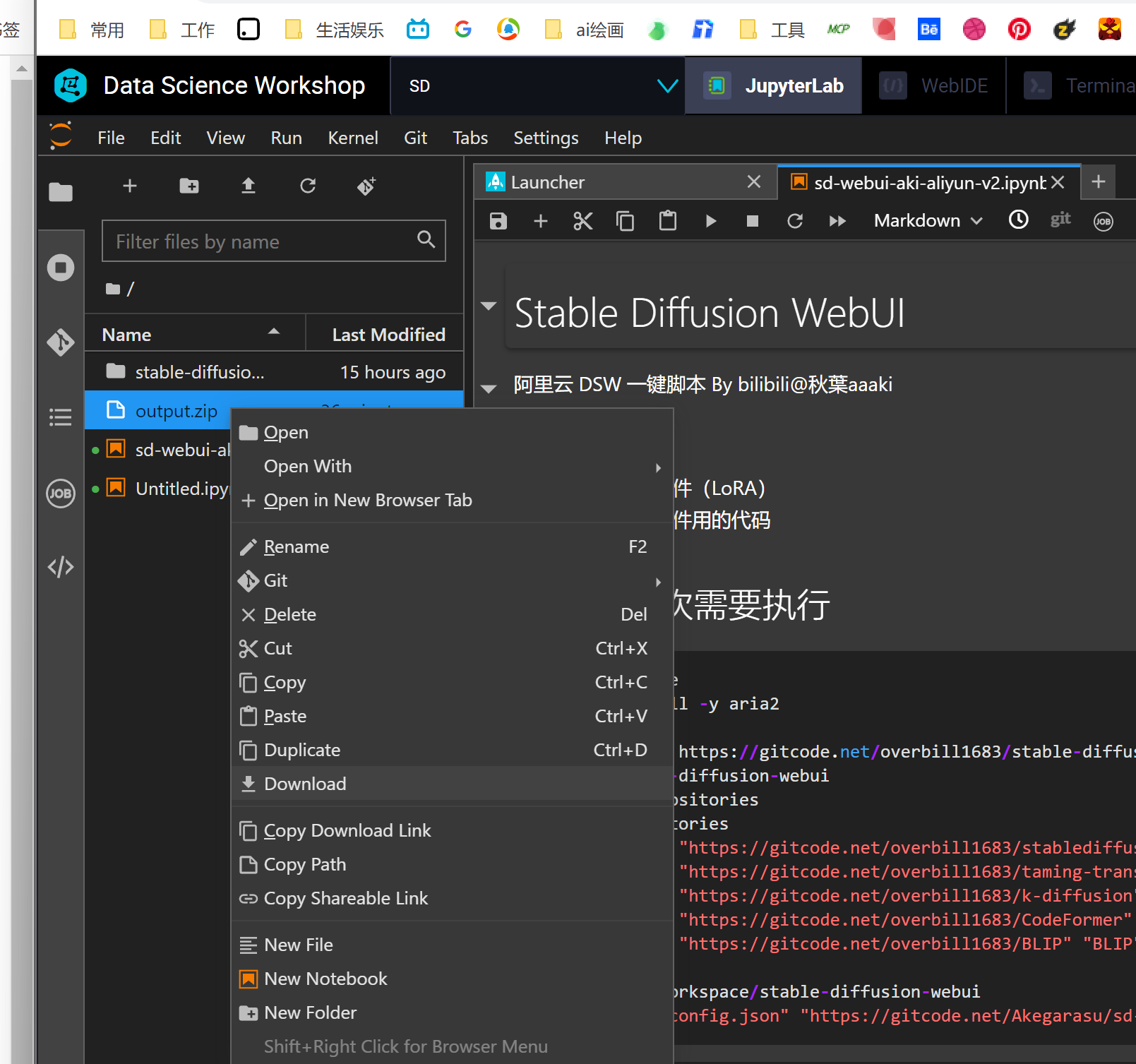The image size is (1136, 1064).
Task: Open Table of Contents sidebar icon
Action: click(61, 417)
